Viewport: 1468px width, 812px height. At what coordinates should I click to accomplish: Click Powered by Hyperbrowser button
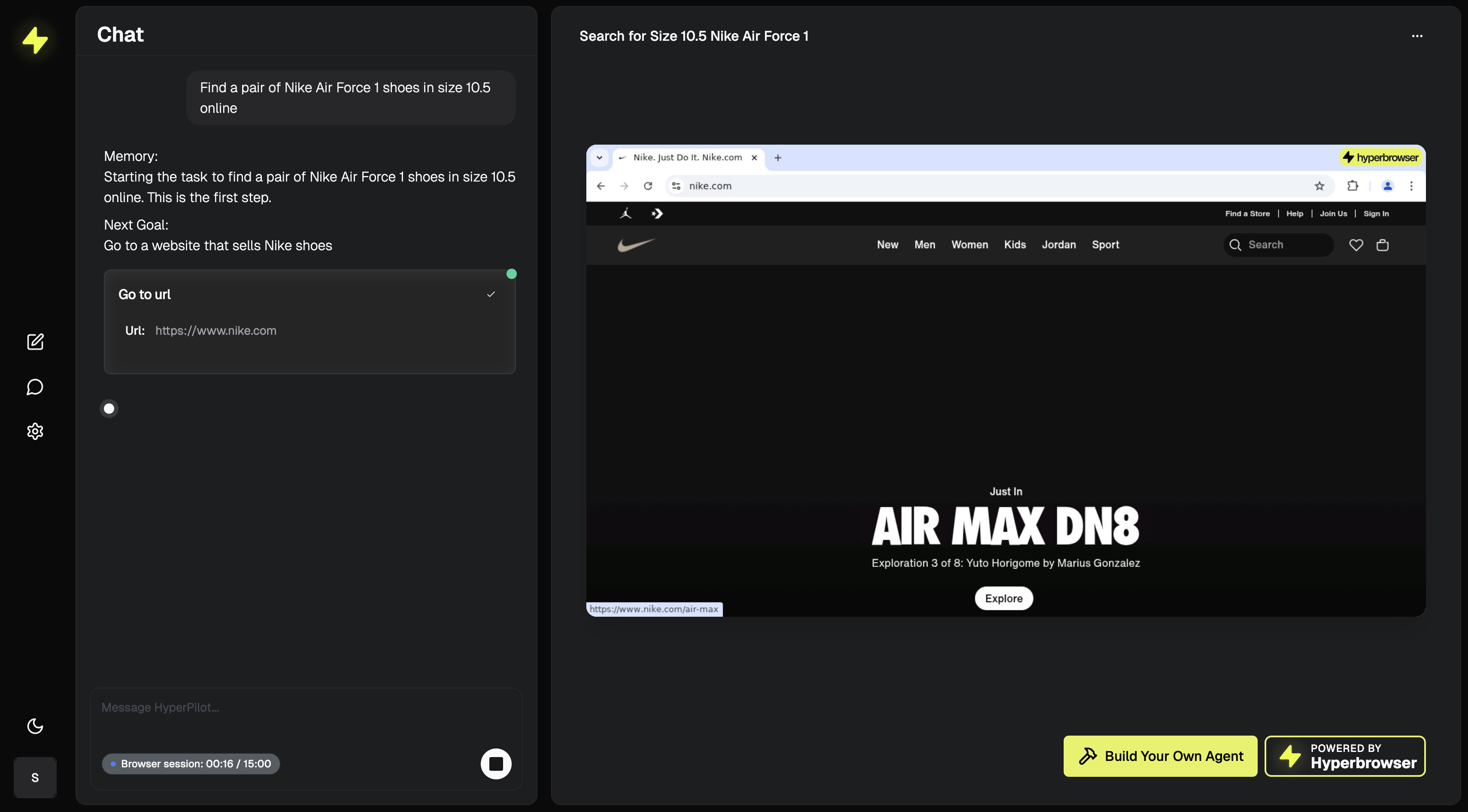click(x=1345, y=756)
